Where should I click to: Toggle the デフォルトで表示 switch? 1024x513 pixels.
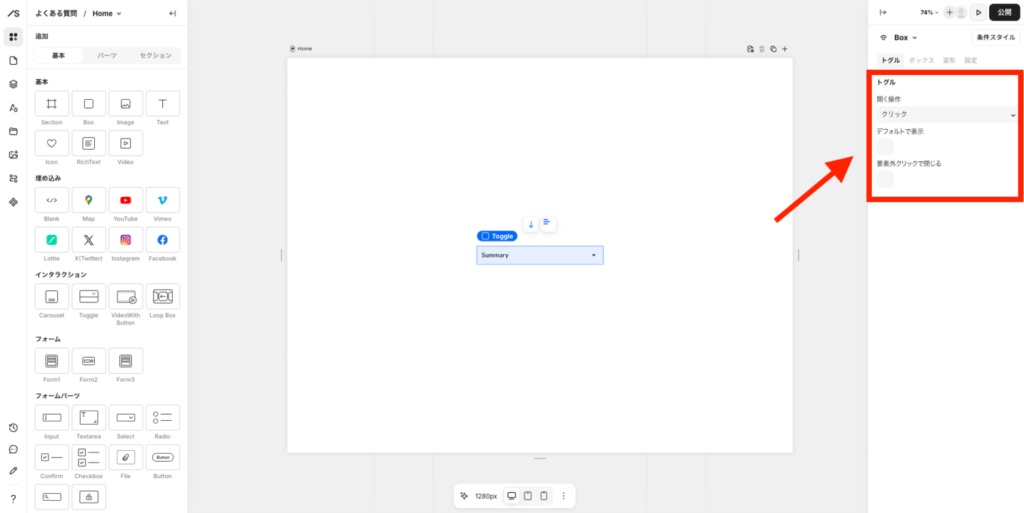885,147
